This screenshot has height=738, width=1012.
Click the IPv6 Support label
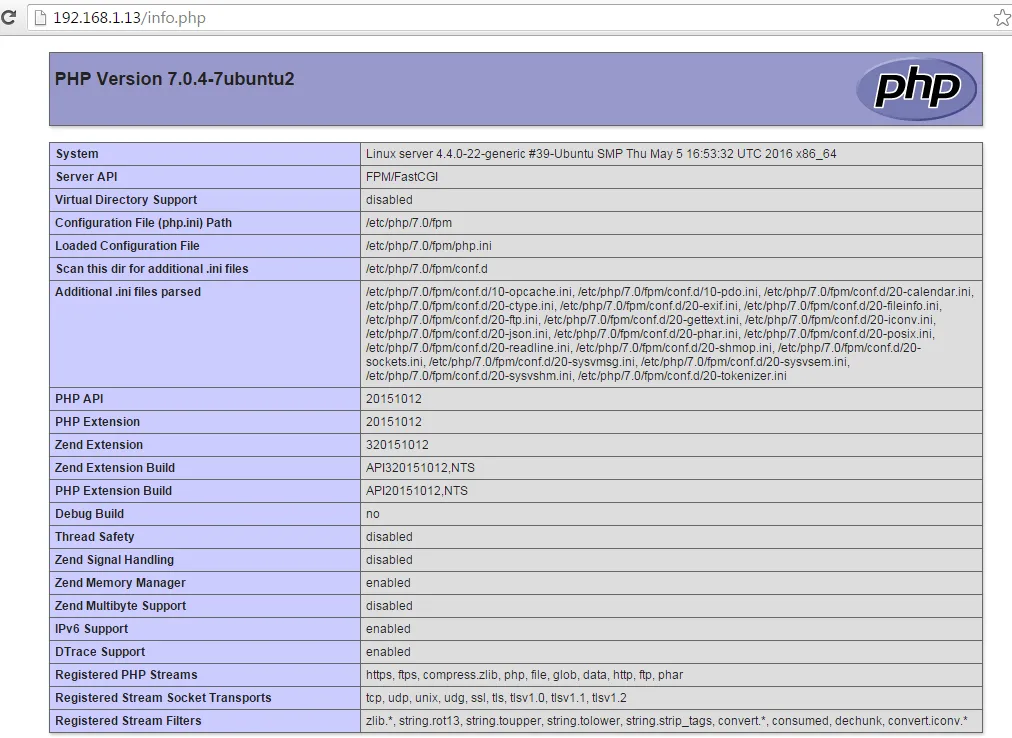click(x=92, y=629)
